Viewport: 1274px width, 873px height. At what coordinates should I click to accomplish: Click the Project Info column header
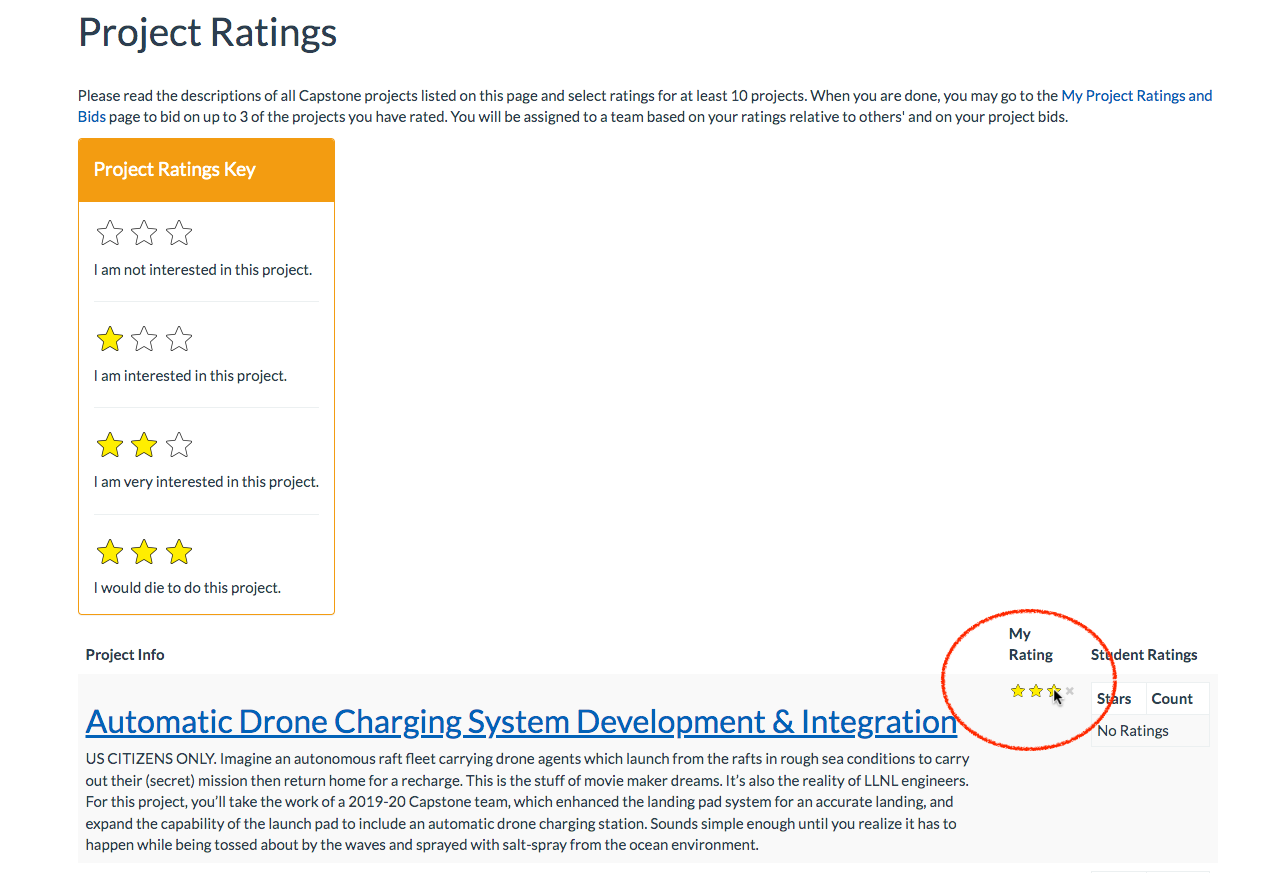[125, 655]
